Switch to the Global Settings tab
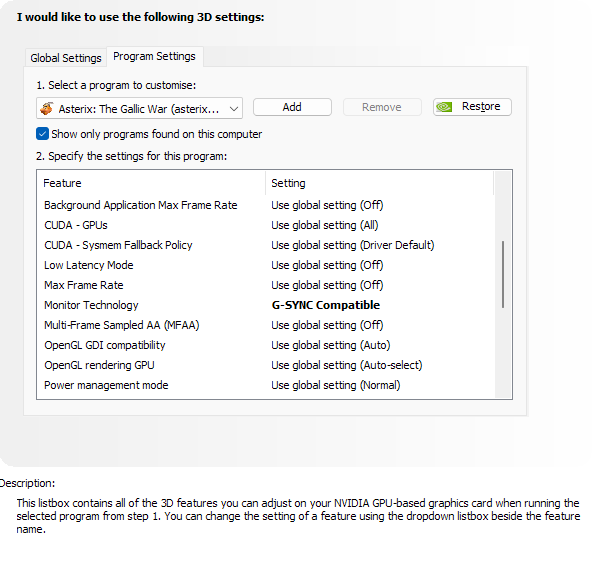 pyautogui.click(x=65, y=58)
